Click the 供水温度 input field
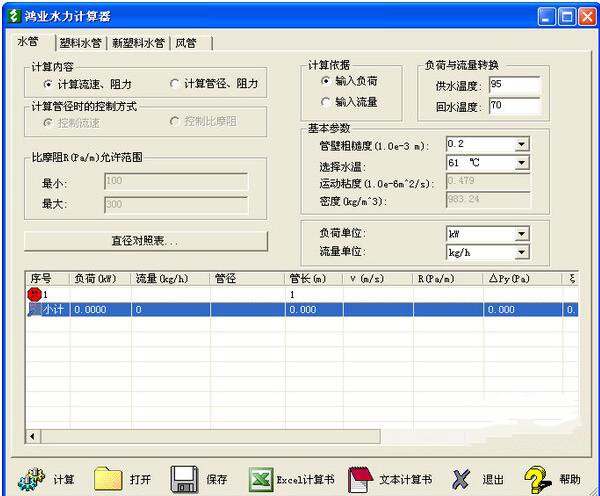 coord(514,85)
